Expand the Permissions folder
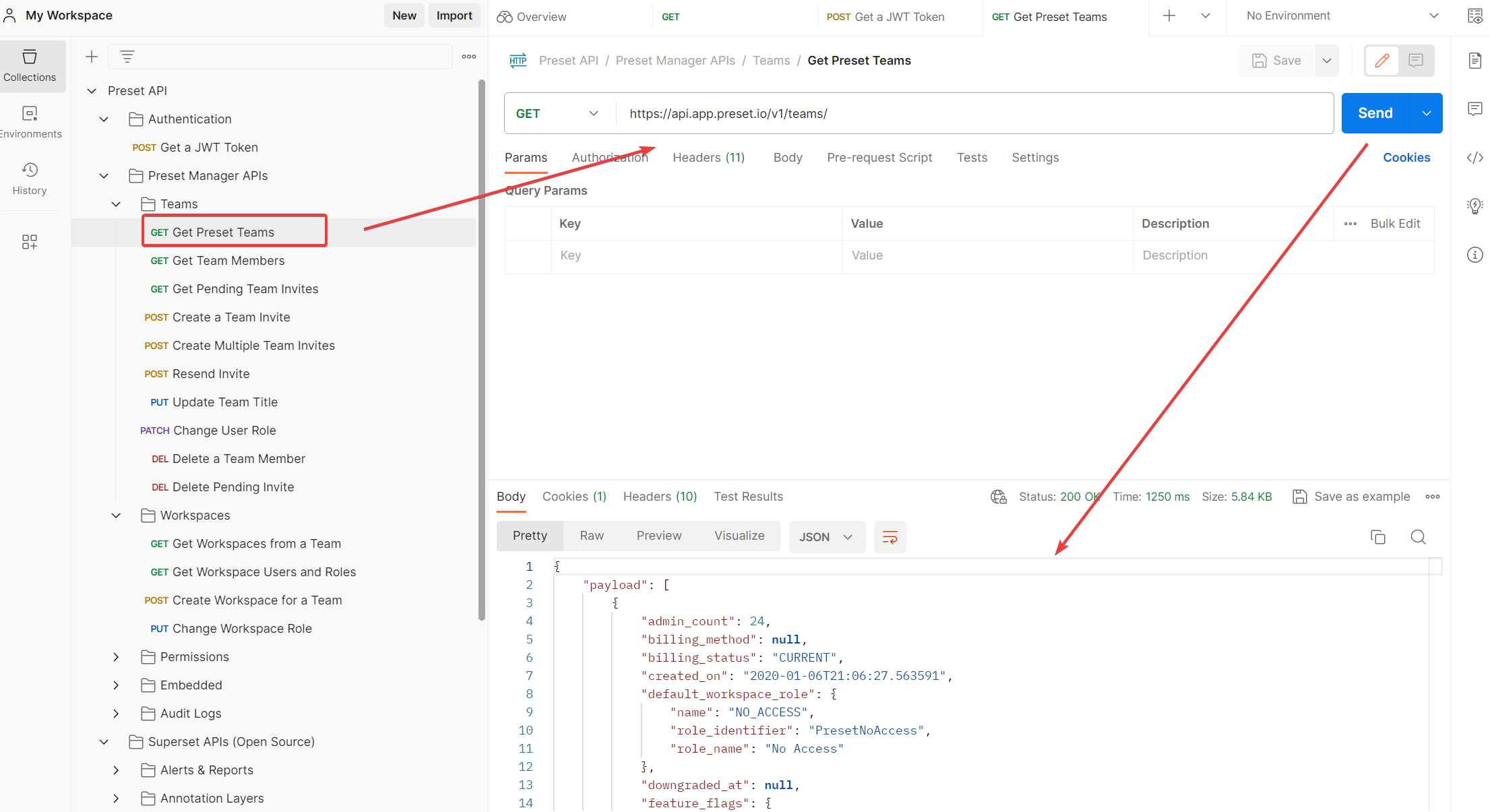1490x812 pixels. click(116, 657)
